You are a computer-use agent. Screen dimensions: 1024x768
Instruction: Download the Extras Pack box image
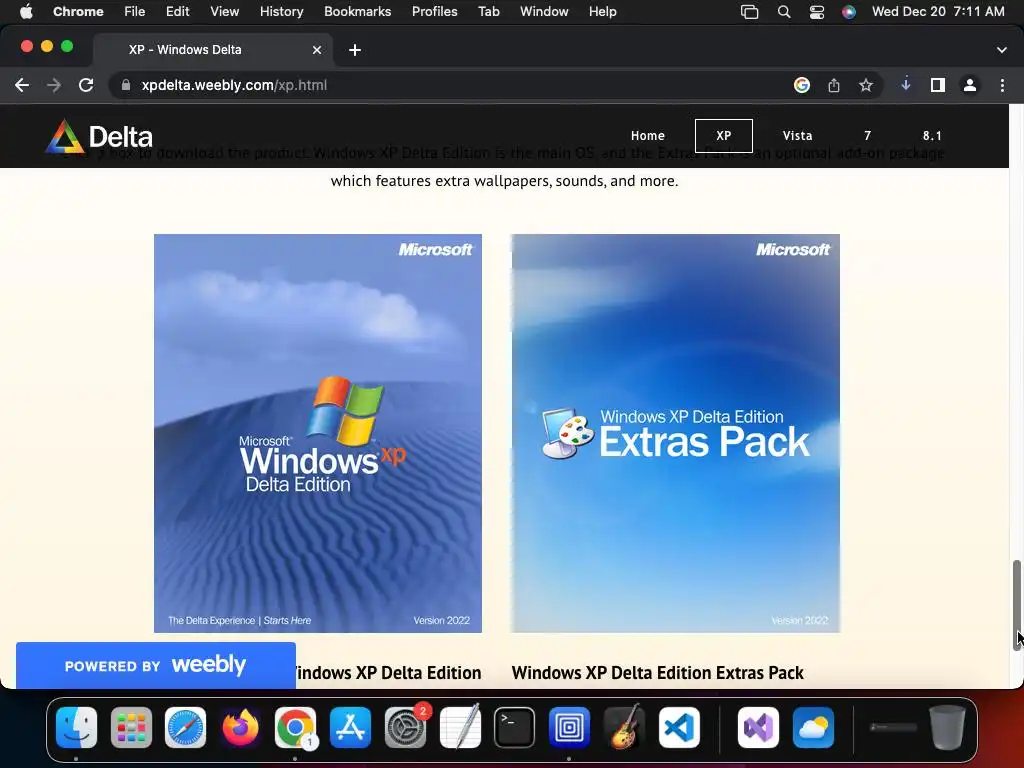(x=675, y=433)
